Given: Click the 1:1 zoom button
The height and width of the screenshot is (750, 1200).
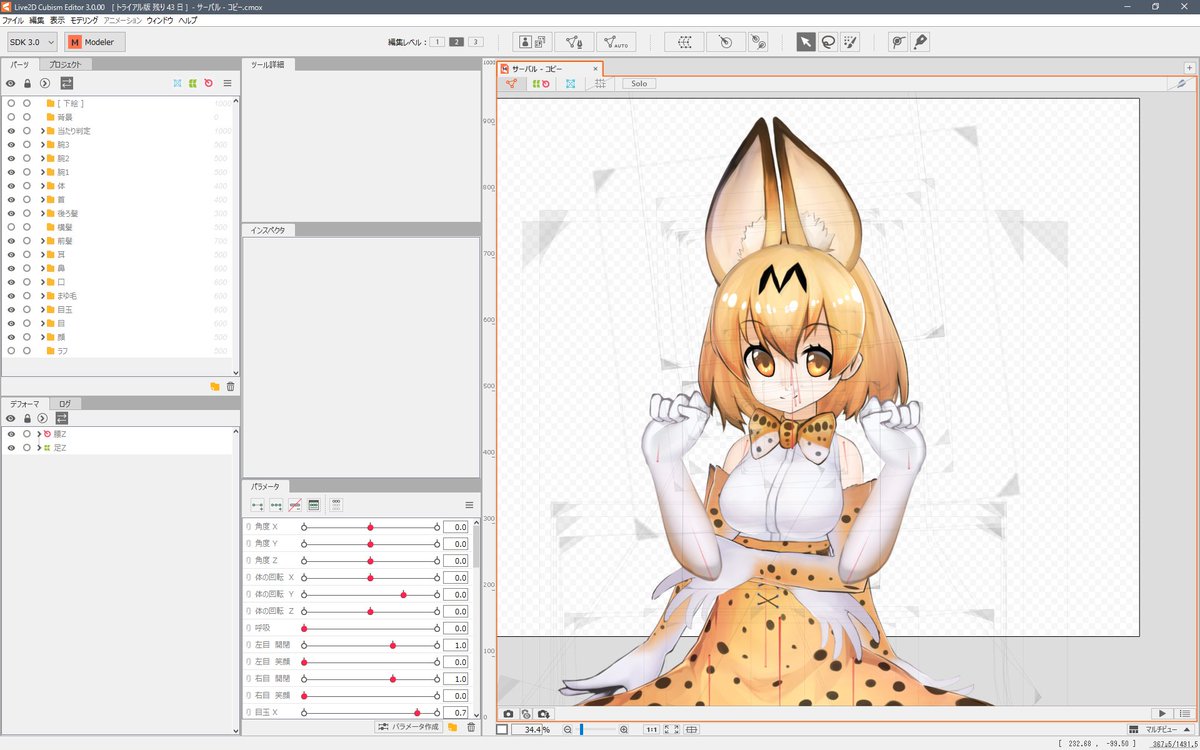Looking at the screenshot, I should tap(651, 730).
